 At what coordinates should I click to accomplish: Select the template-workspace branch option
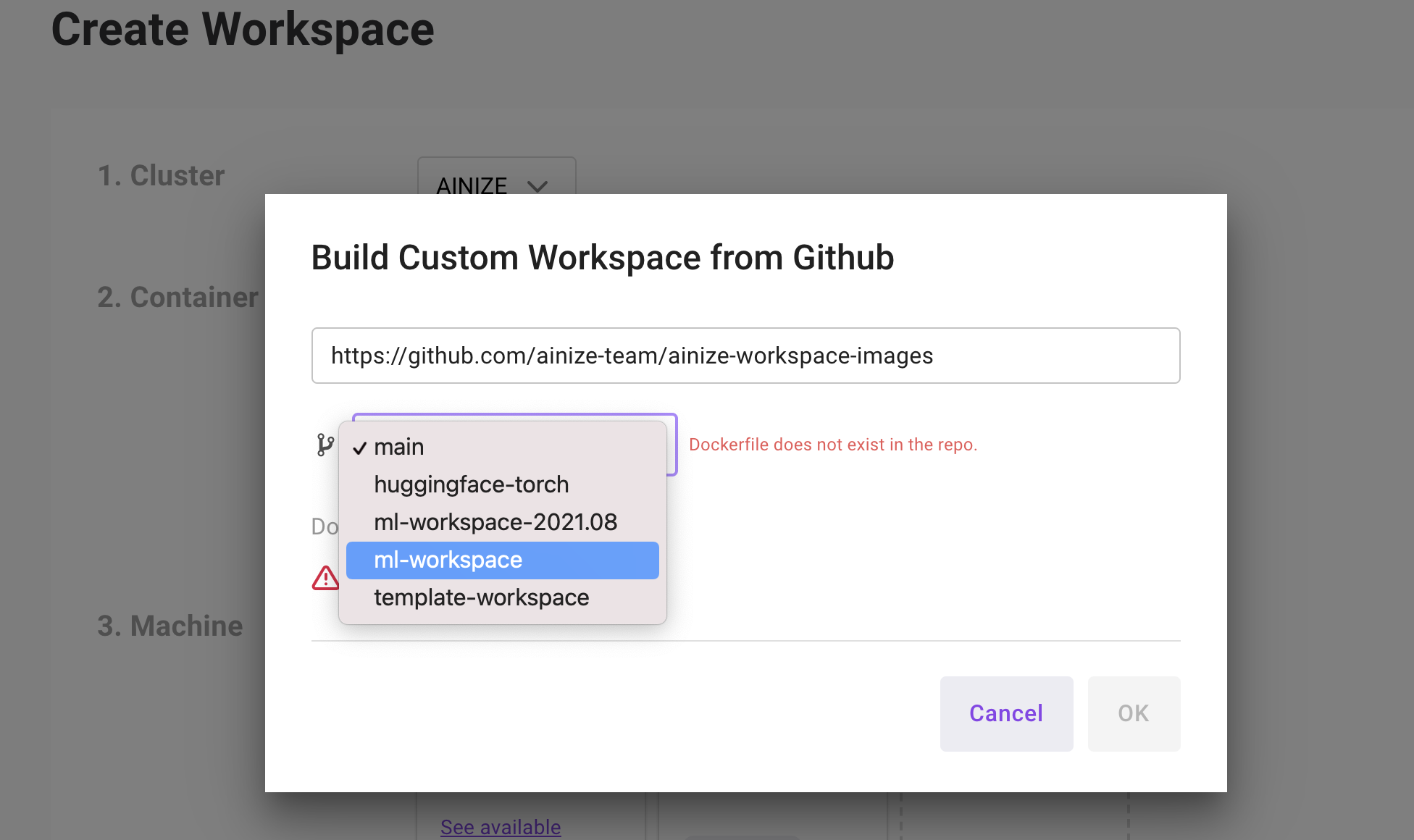[x=481, y=597]
